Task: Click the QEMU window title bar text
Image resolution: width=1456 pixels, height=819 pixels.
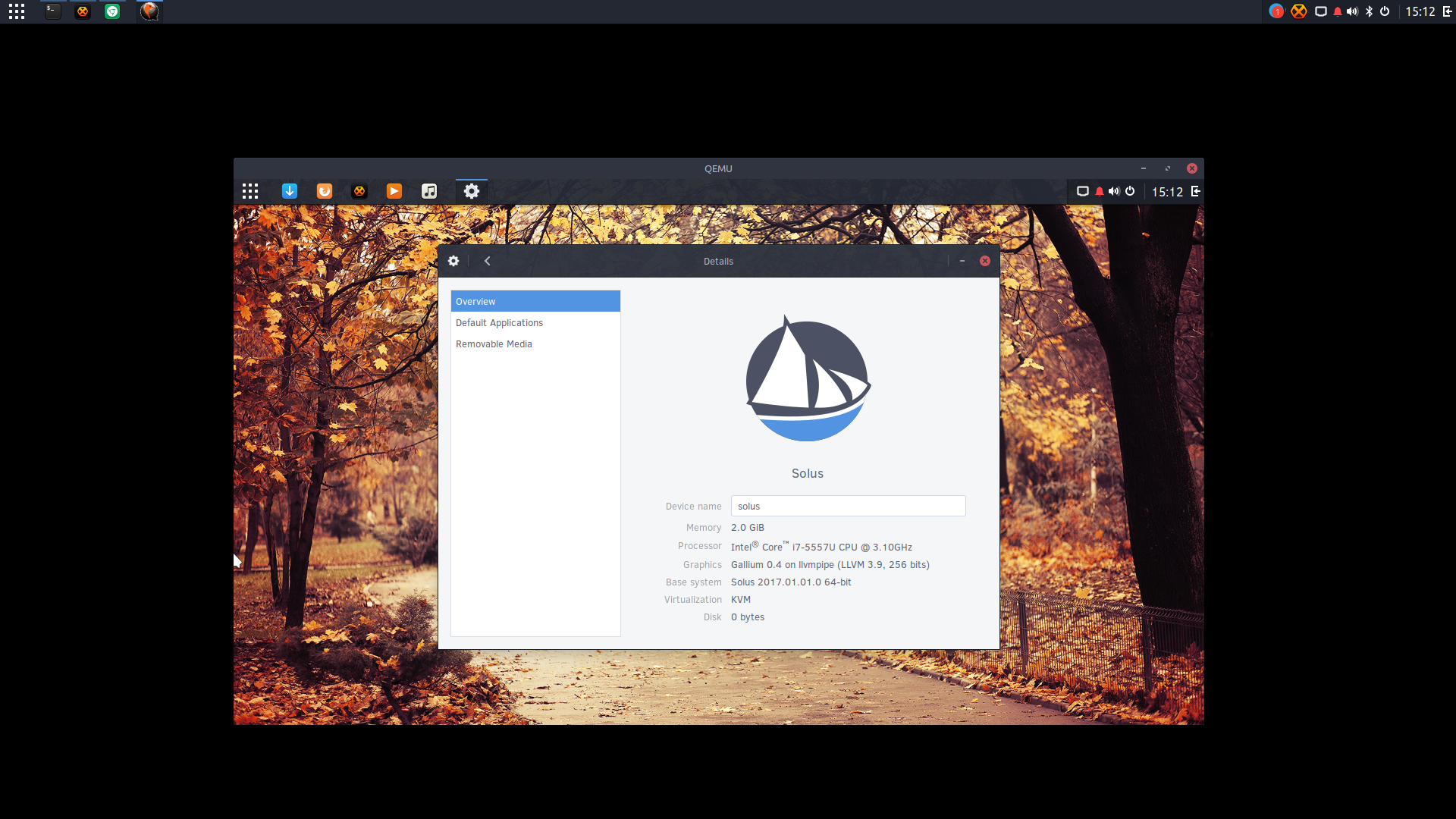Action: coord(718,168)
